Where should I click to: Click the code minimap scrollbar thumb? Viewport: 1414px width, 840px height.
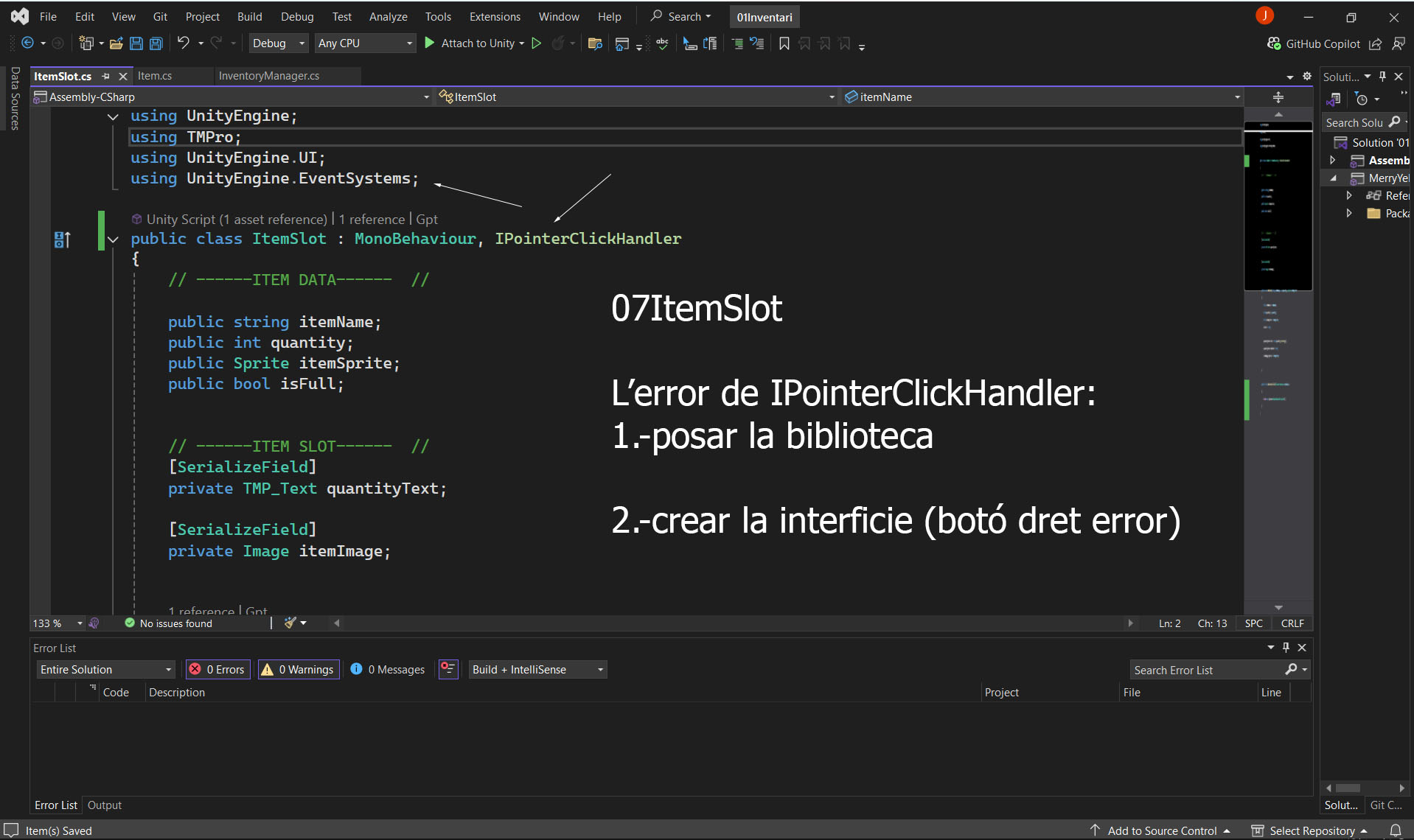pos(1278,206)
